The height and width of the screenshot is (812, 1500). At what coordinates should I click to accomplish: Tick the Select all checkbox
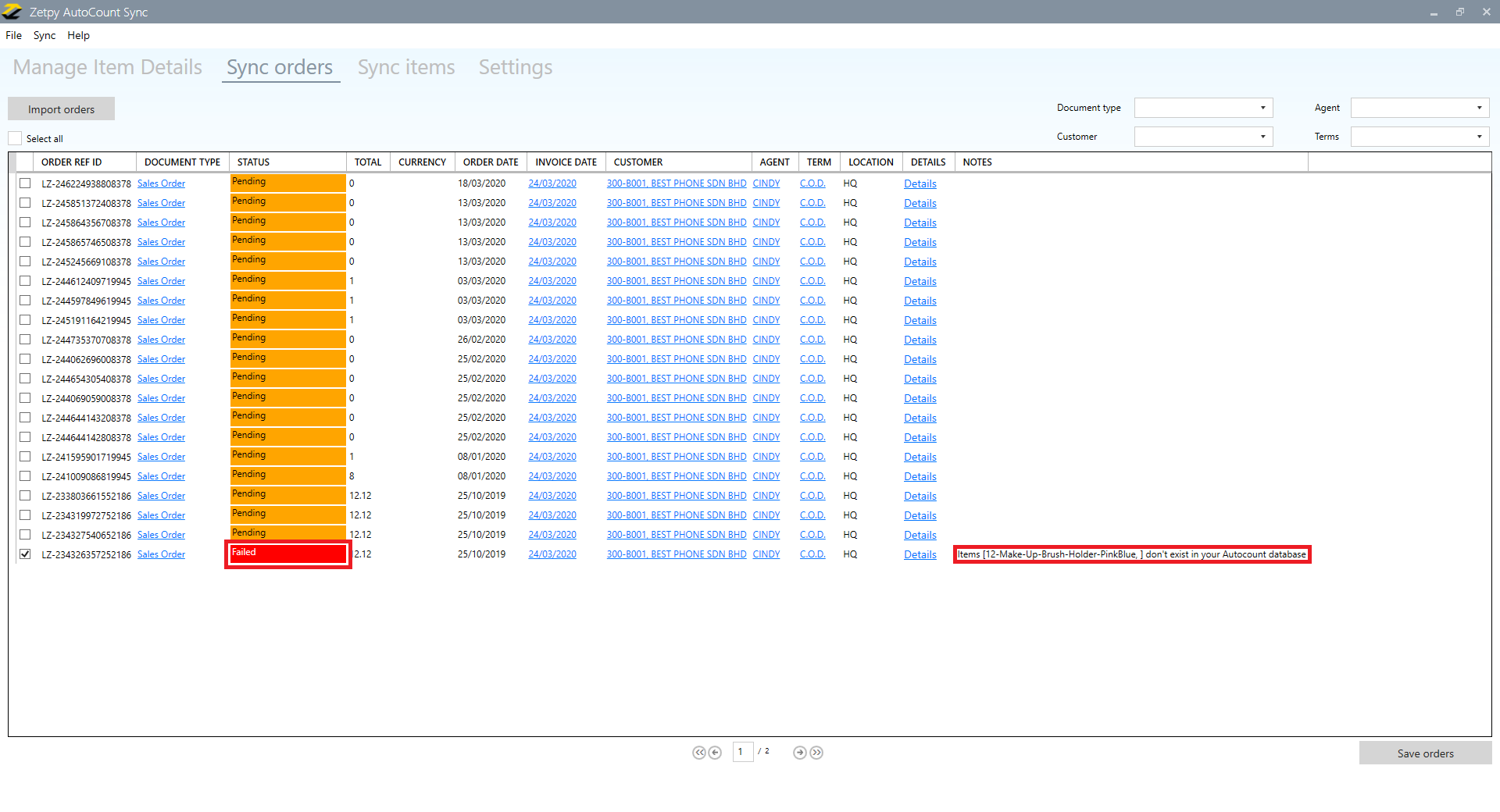click(x=16, y=138)
